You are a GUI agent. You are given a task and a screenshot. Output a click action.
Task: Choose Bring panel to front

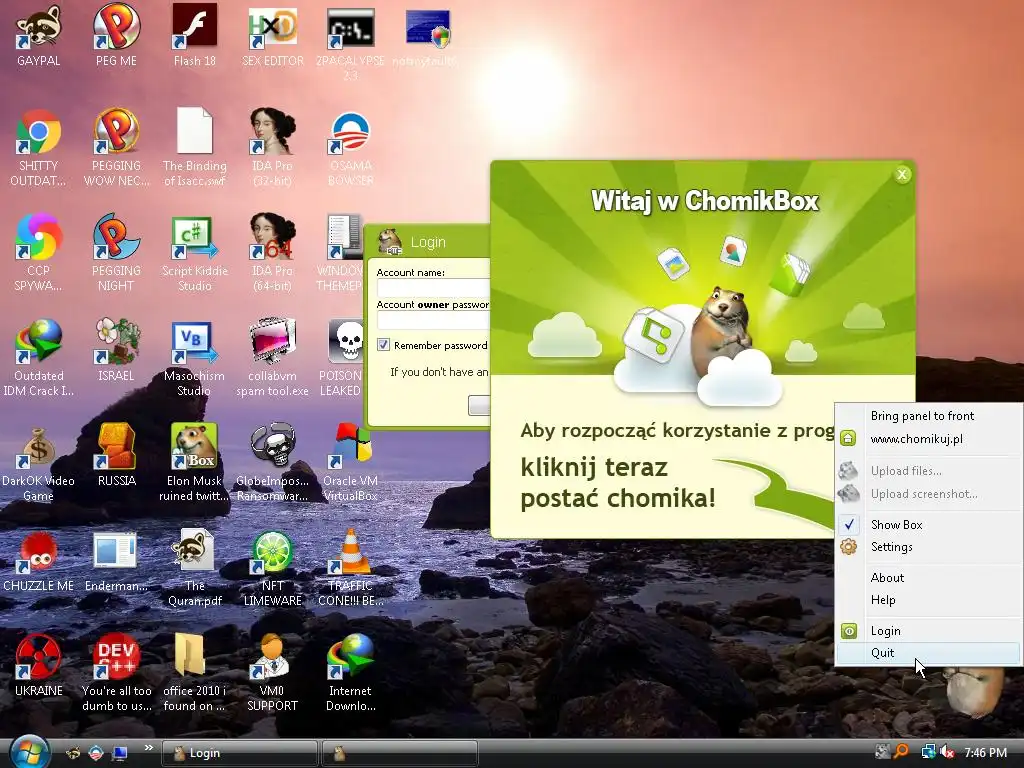pyautogui.click(x=928, y=416)
